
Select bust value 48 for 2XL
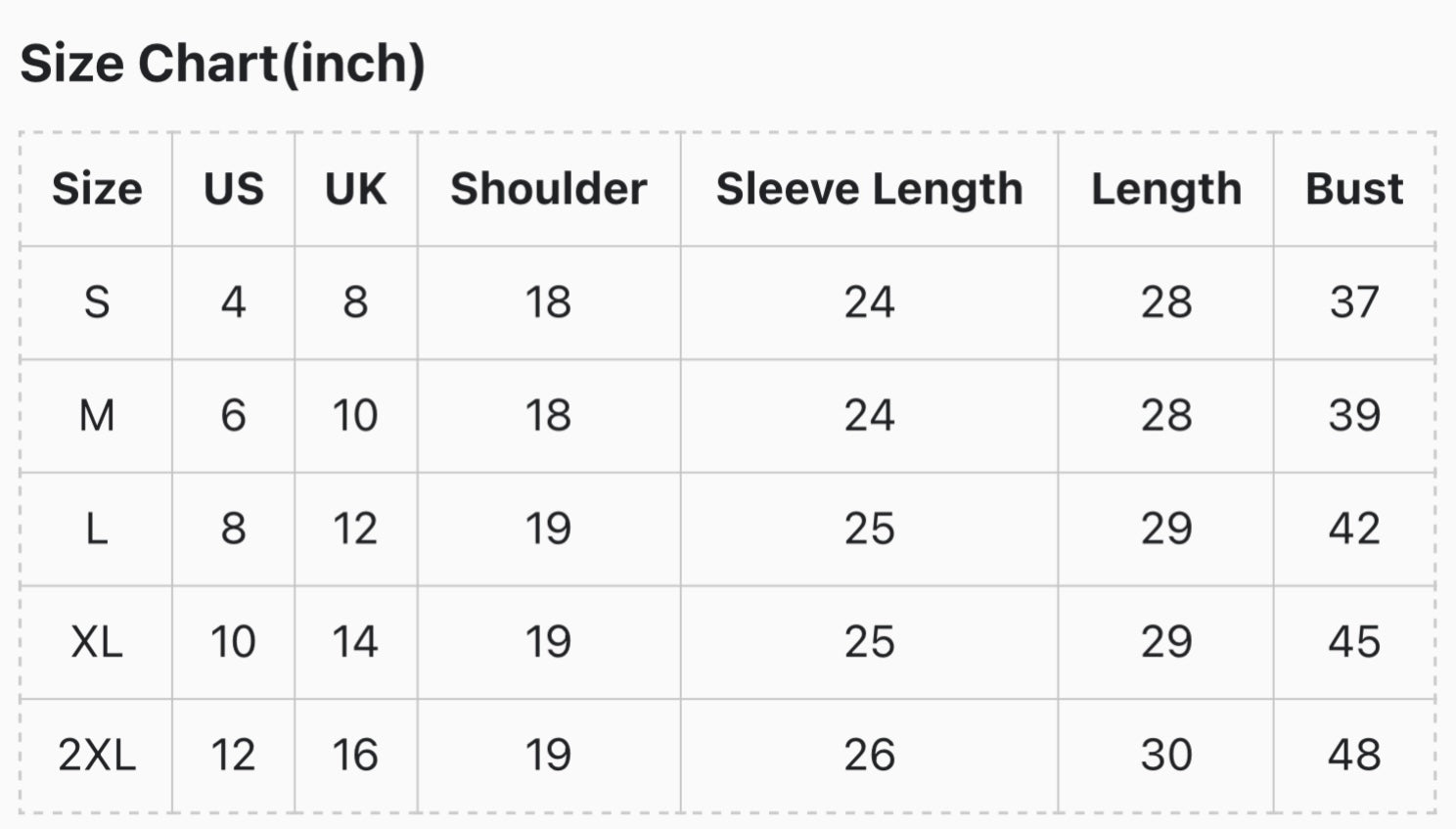(x=1354, y=756)
